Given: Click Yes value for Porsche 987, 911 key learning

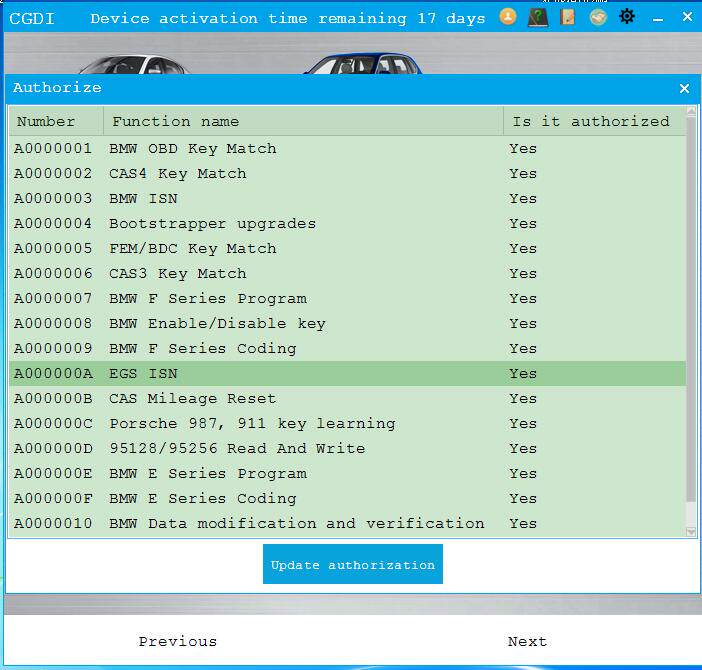Looking at the screenshot, I should coord(522,423).
